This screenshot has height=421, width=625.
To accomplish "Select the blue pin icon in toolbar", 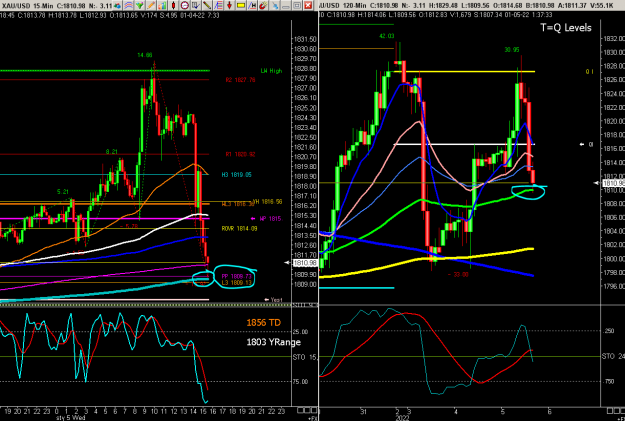I will coord(274,5).
